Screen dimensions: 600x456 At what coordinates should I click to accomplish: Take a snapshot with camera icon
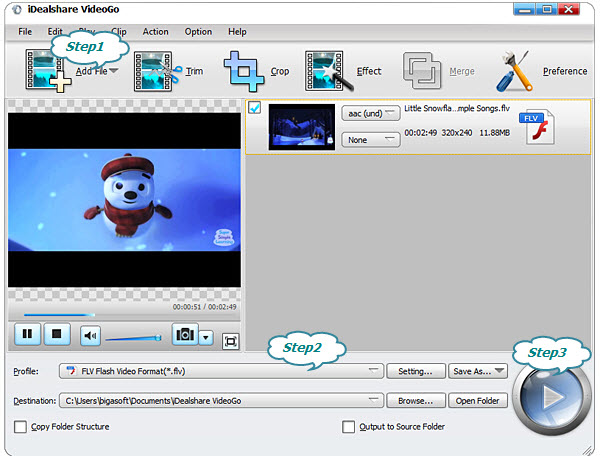pos(185,334)
